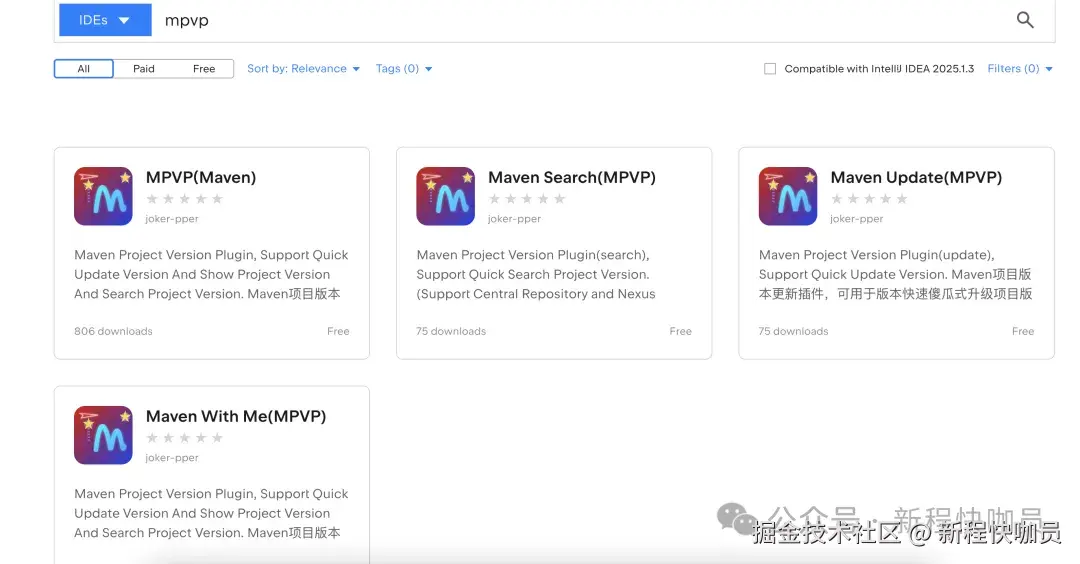Click joker-pper author under MPVP(Maven)
Image resolution: width=1080 pixels, height=564 pixels.
[172, 219]
